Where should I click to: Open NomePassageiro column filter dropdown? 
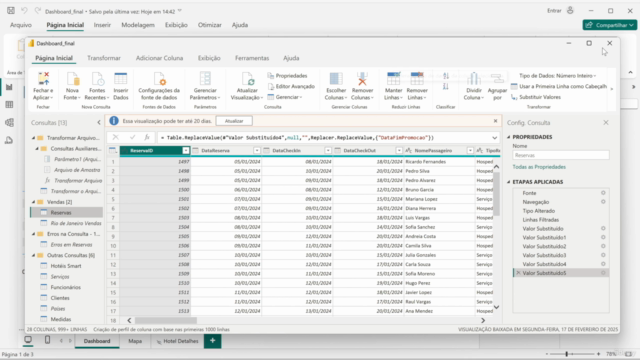pyautogui.click(x=470, y=151)
